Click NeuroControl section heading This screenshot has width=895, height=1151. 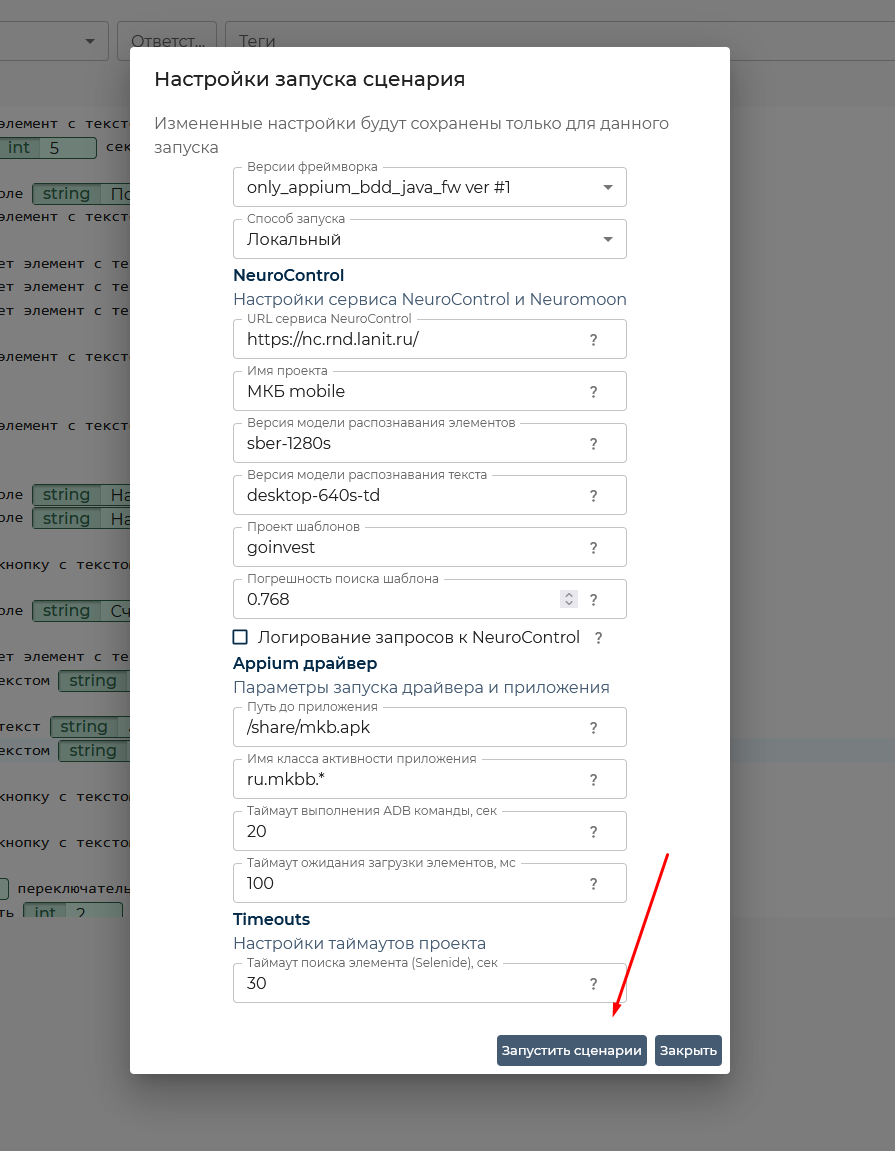[x=289, y=275]
